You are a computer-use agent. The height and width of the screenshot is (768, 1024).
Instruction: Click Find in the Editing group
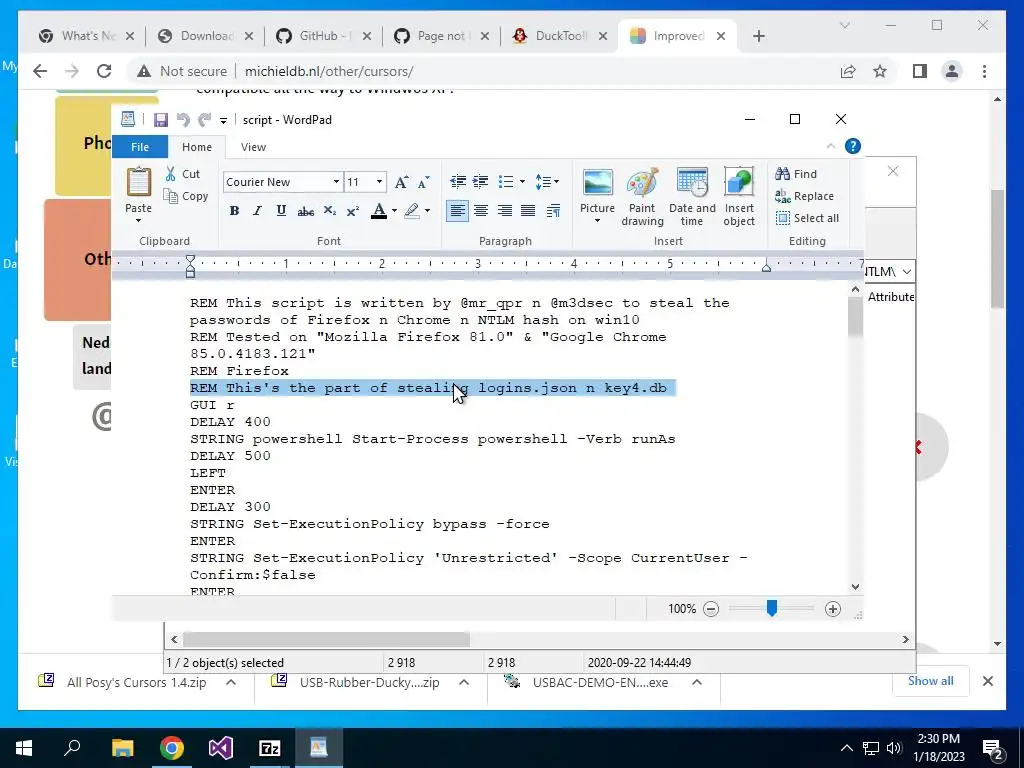tap(796, 174)
